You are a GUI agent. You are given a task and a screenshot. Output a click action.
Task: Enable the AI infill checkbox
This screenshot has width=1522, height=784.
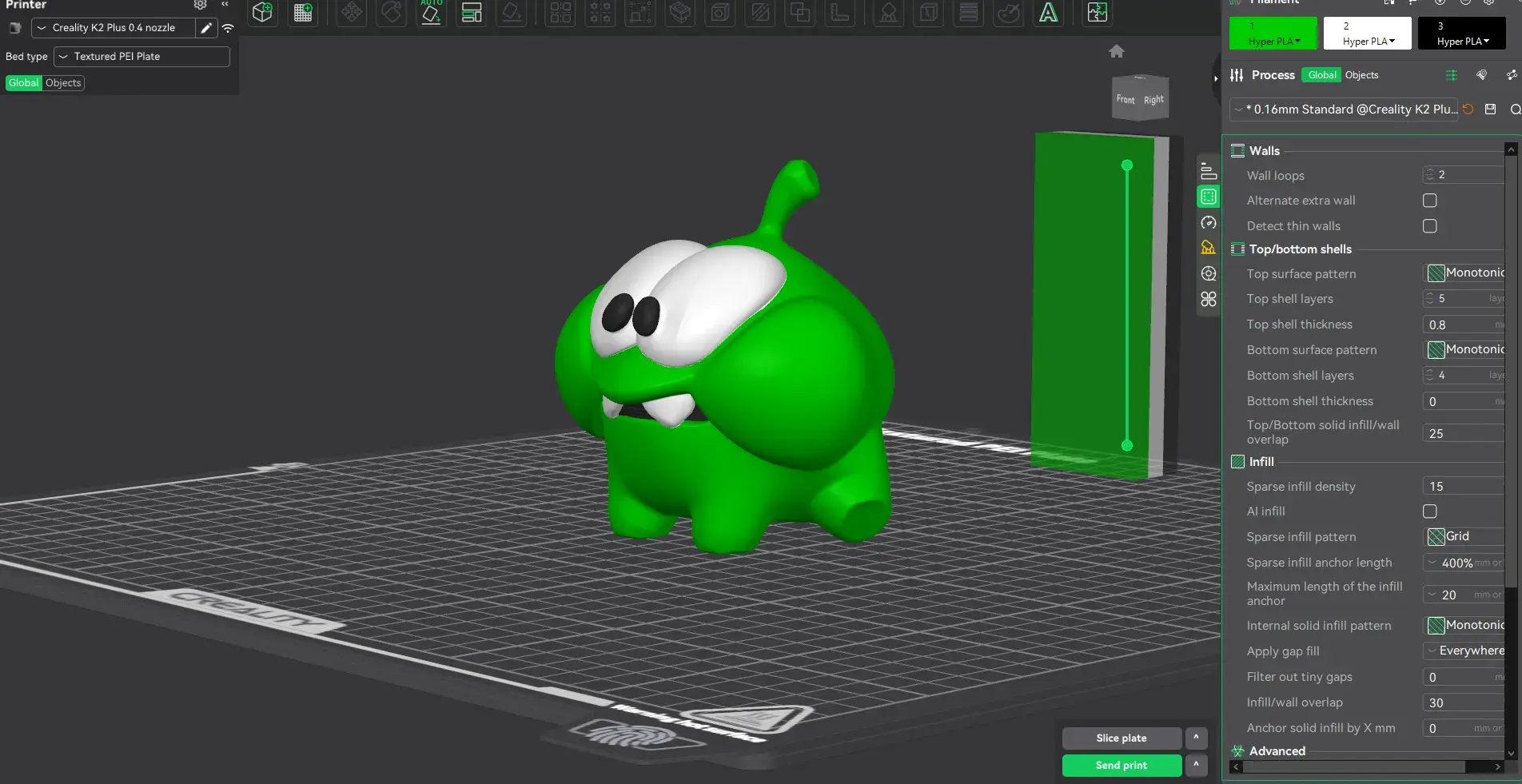1430,511
